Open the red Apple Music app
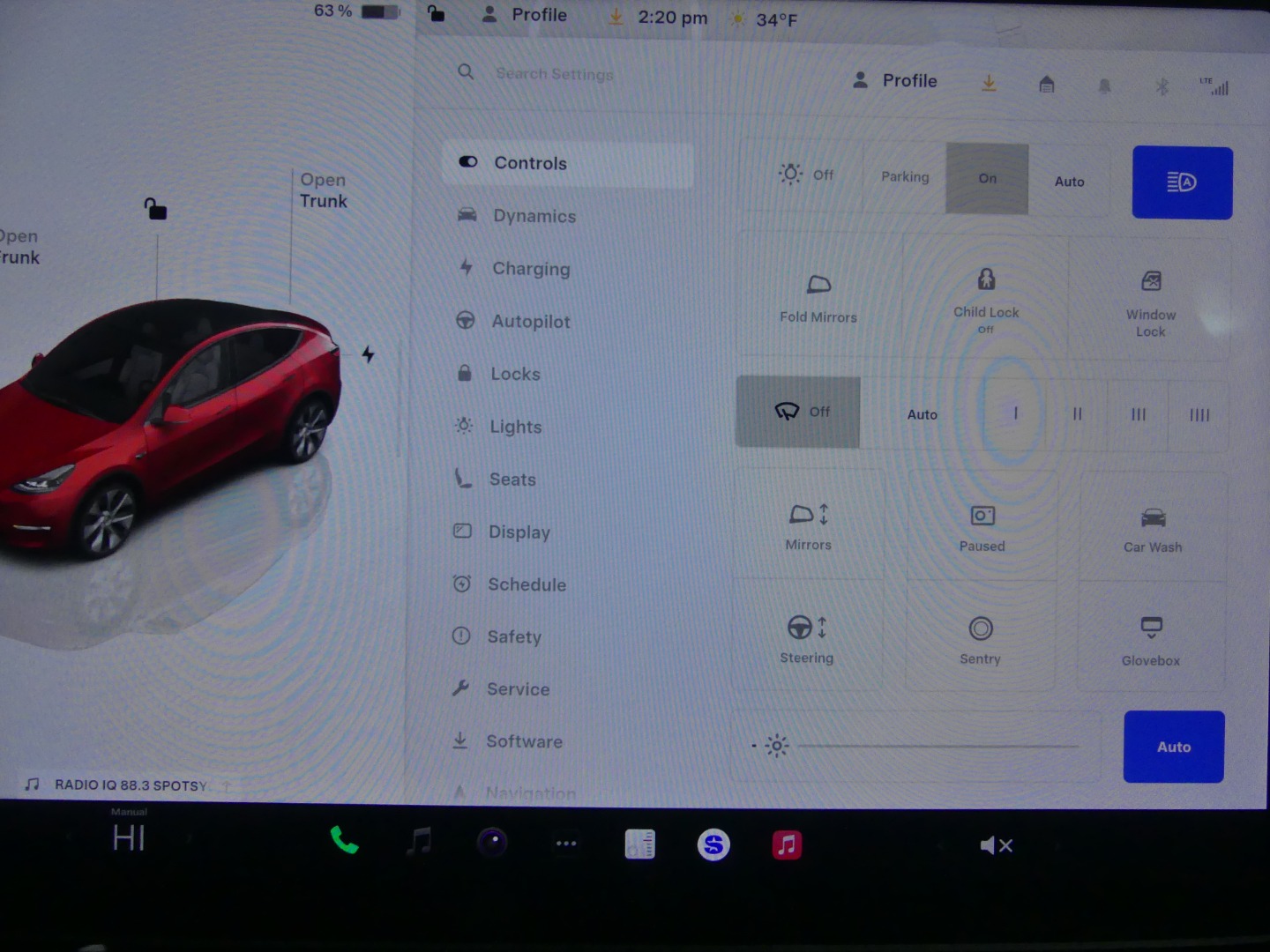1270x952 pixels. pyautogui.click(x=787, y=844)
